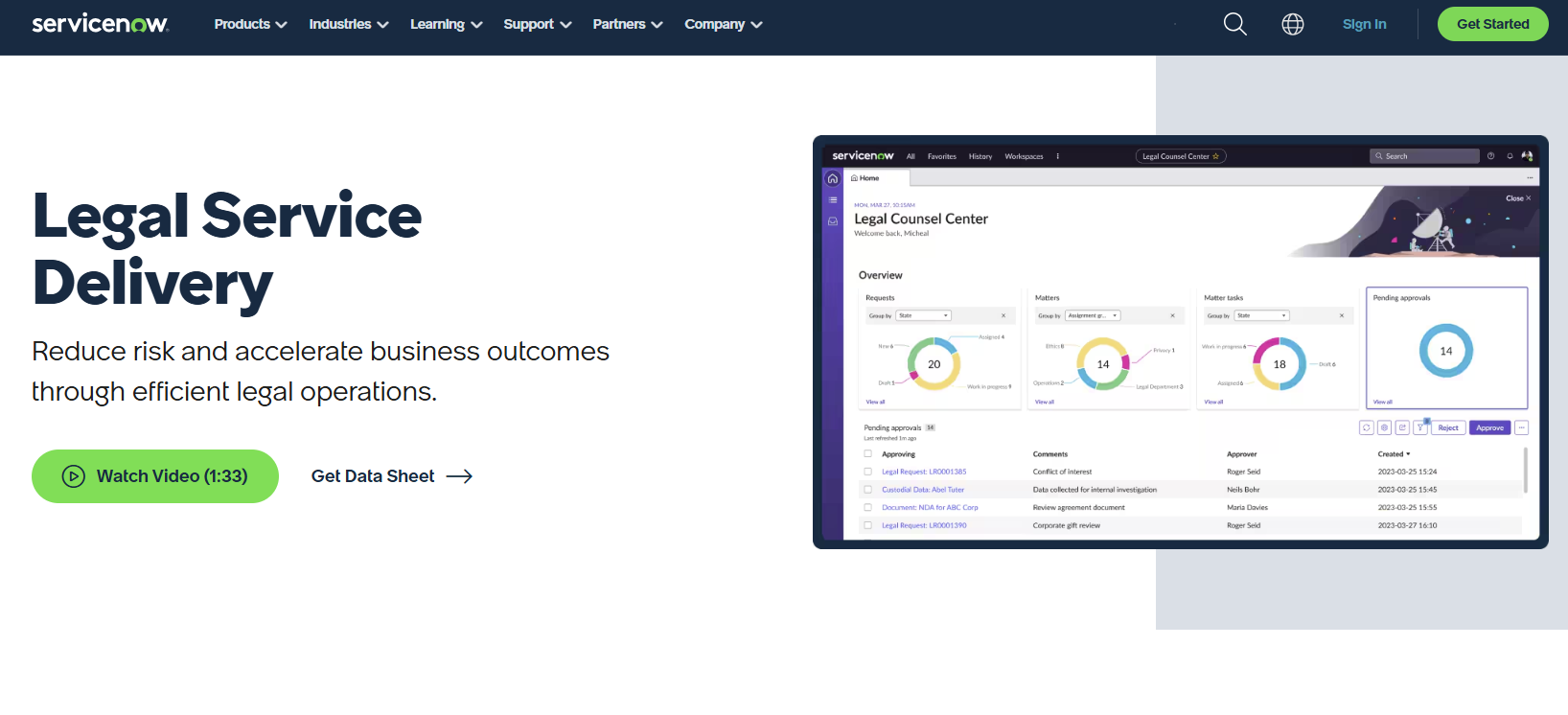
Task: Click play icon on Watch Video button
Action: [x=74, y=476]
